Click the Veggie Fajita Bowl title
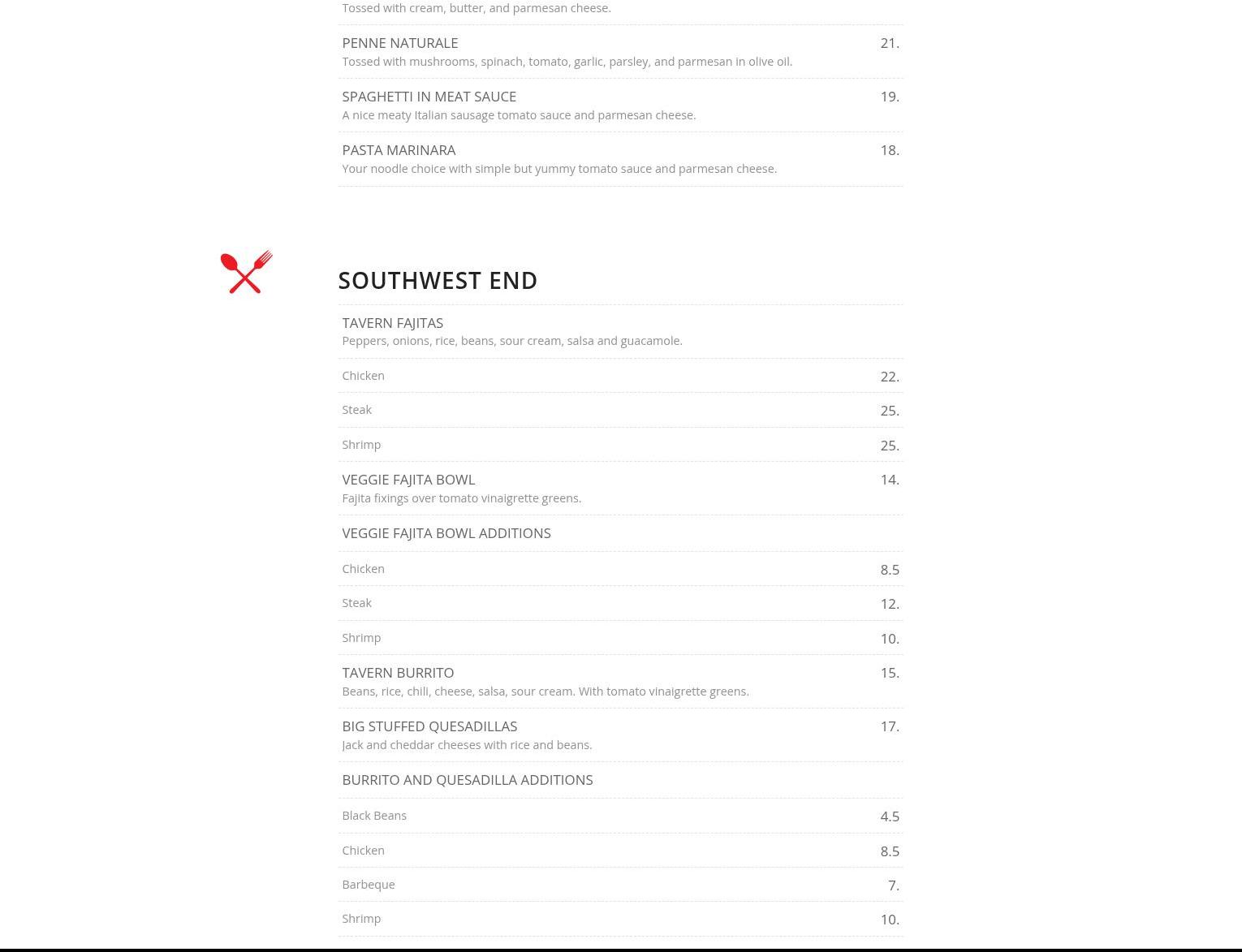 pyautogui.click(x=408, y=480)
